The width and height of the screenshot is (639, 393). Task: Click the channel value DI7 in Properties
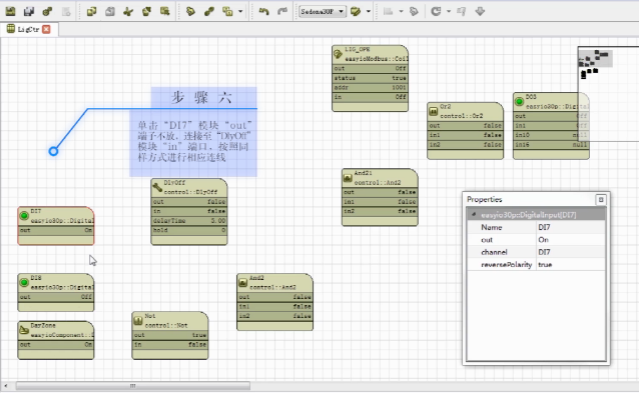click(x=571, y=252)
